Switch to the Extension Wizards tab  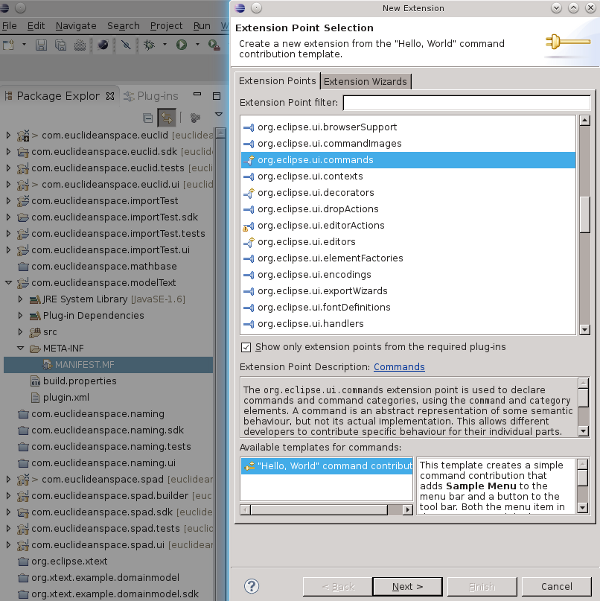tap(365, 82)
